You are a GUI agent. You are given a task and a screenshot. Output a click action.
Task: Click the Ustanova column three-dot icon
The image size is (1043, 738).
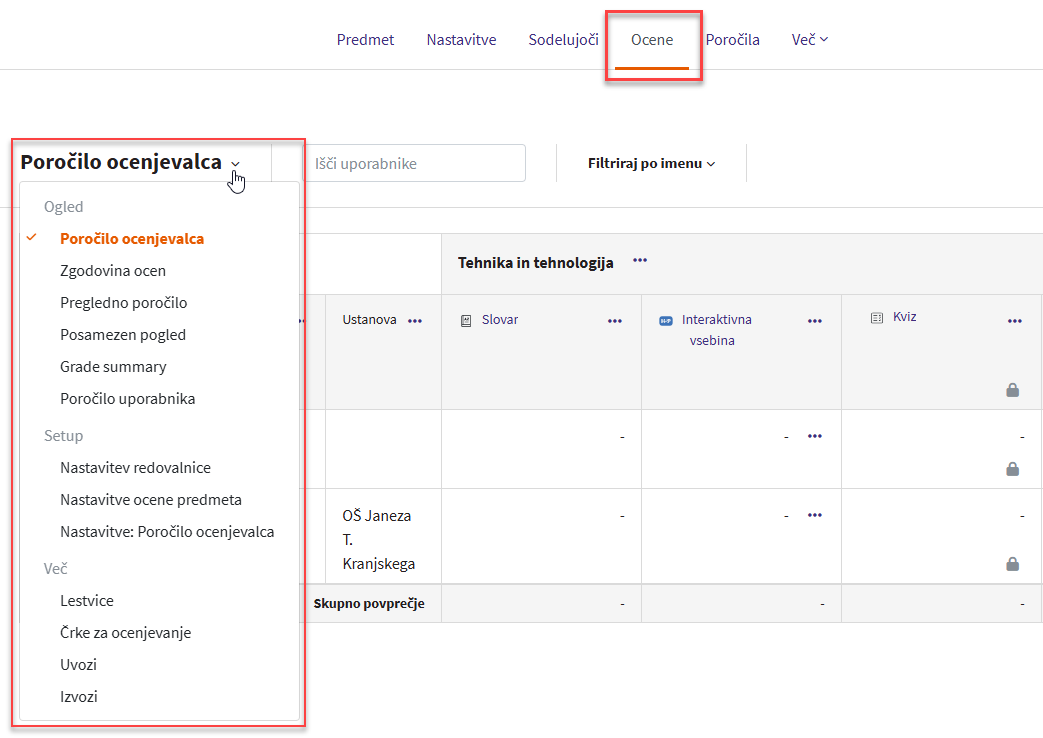tap(415, 321)
